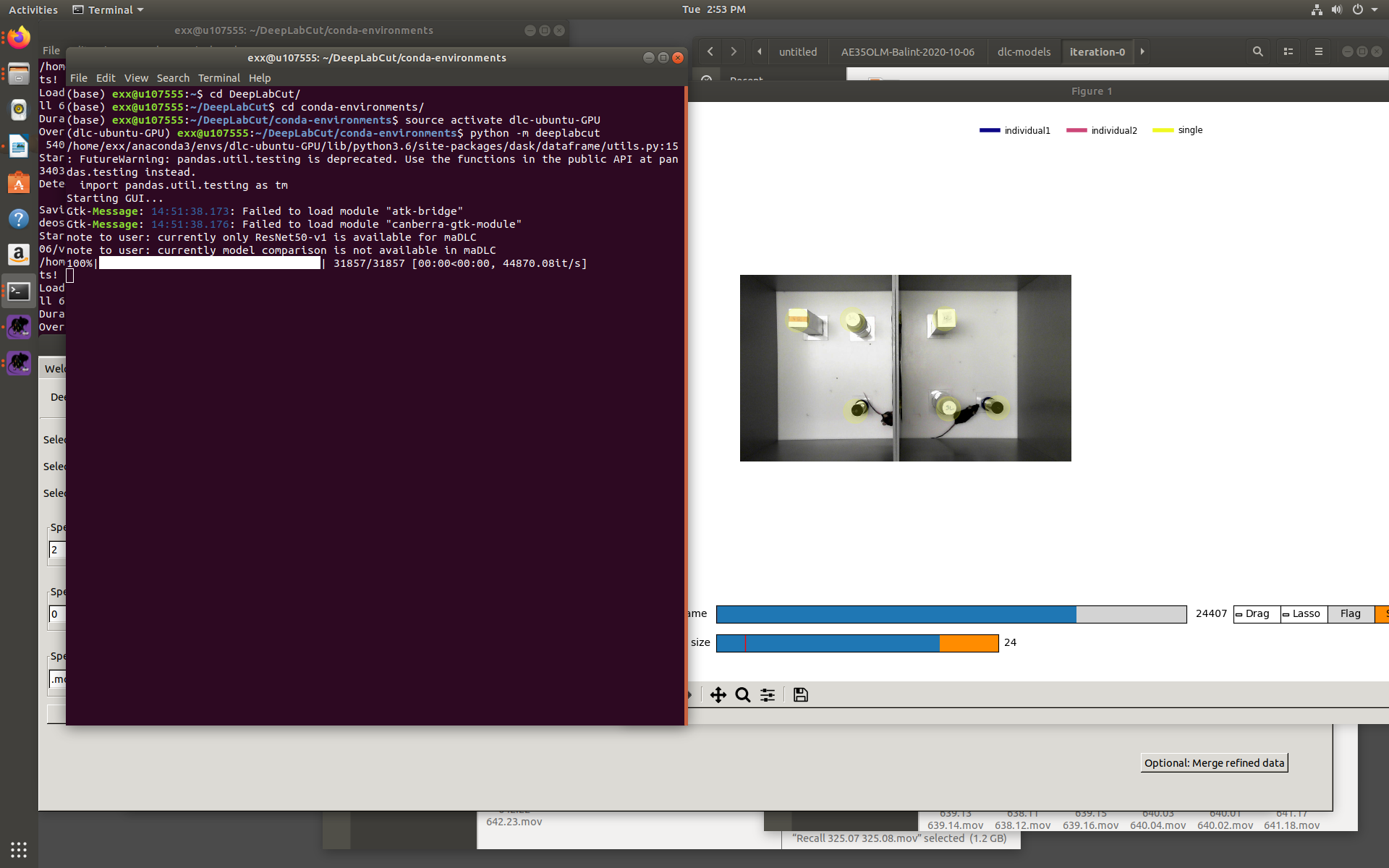Open the Terminal menu in the top bar

[x=107, y=9]
